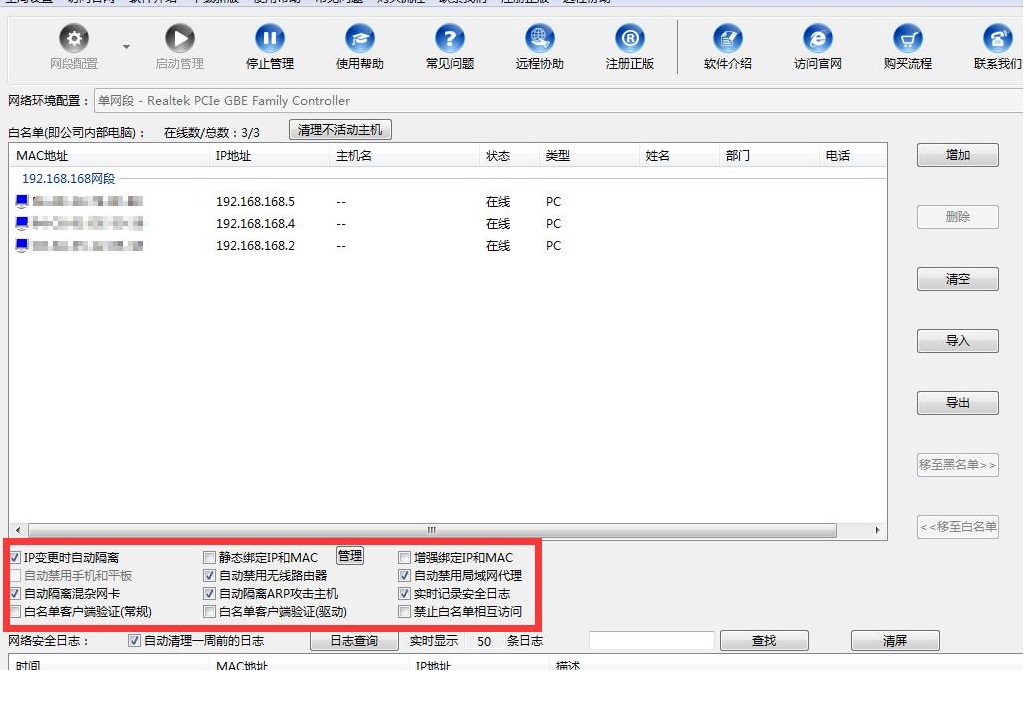Click the 管理 button beside static binding
The height and width of the screenshot is (704, 1025).
(350, 556)
